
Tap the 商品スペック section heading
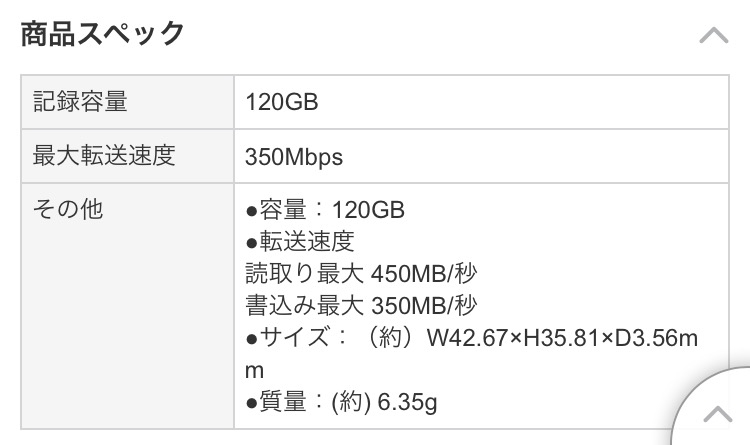(103, 33)
